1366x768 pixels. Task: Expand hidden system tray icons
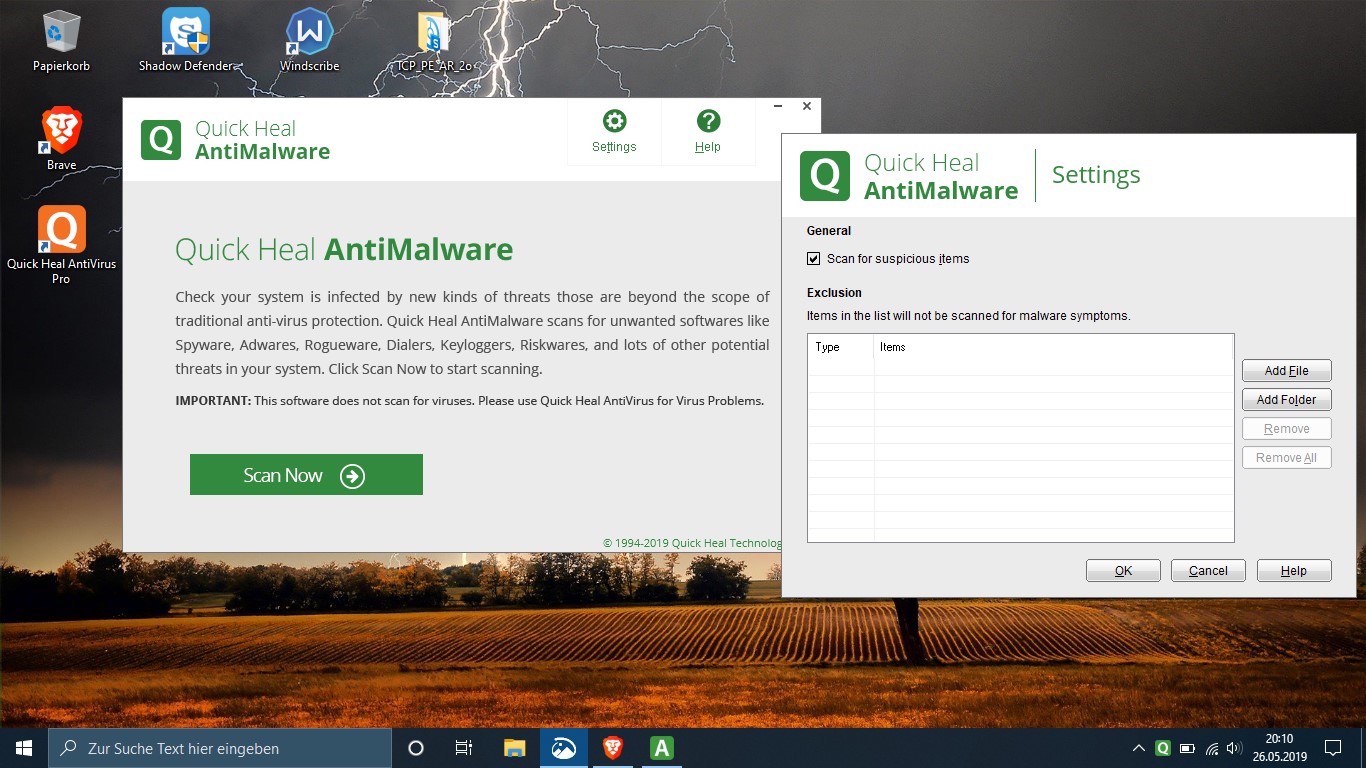[x=1138, y=748]
